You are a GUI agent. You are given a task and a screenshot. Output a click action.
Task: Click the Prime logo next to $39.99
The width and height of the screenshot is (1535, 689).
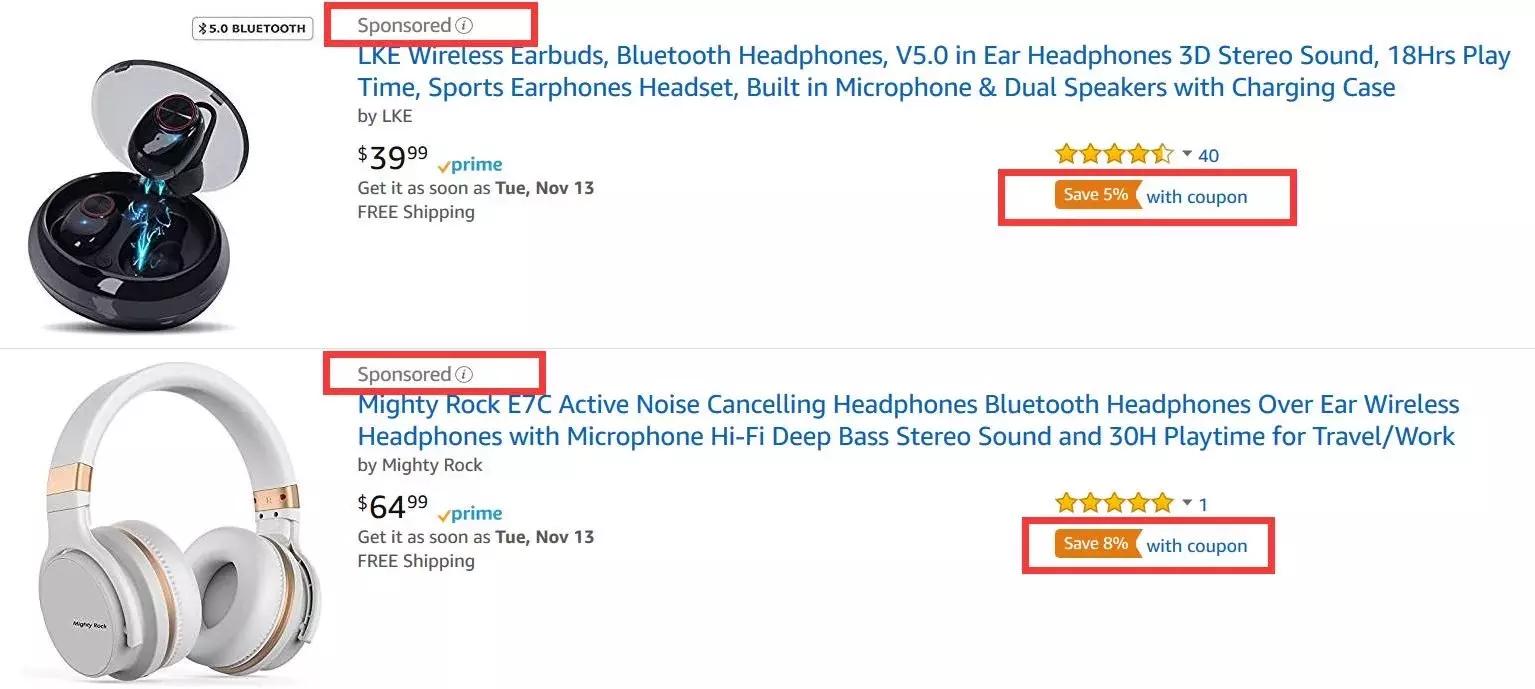470,165
